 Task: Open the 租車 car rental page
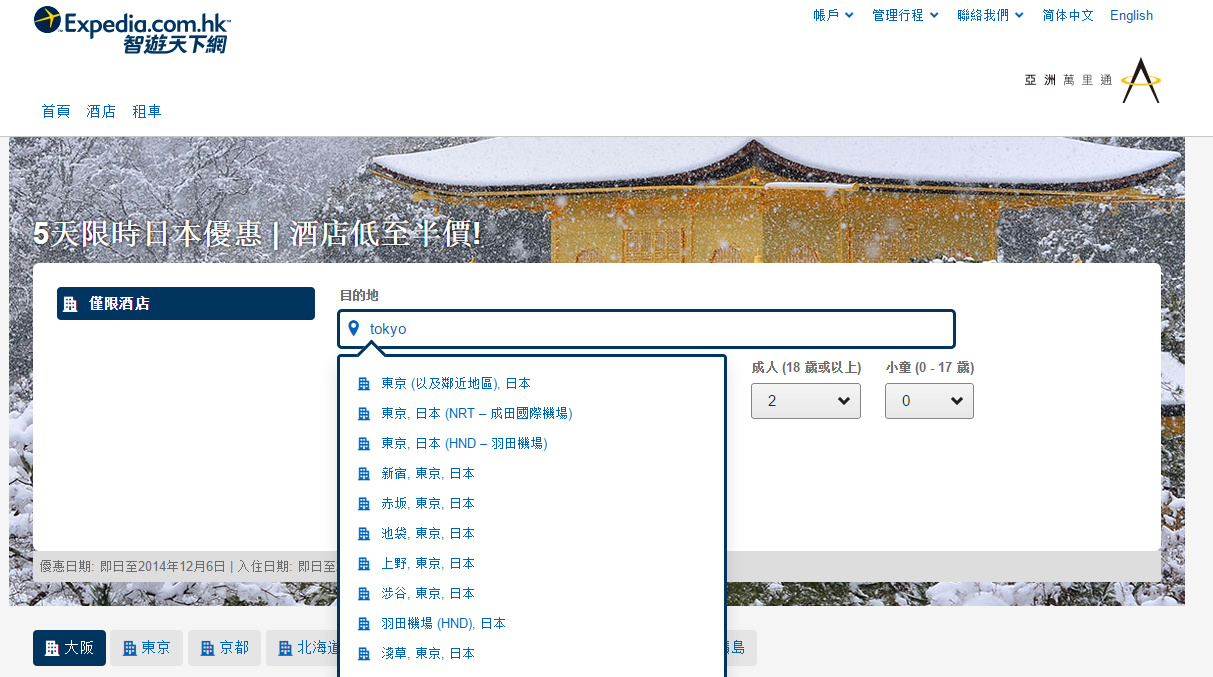coord(147,111)
